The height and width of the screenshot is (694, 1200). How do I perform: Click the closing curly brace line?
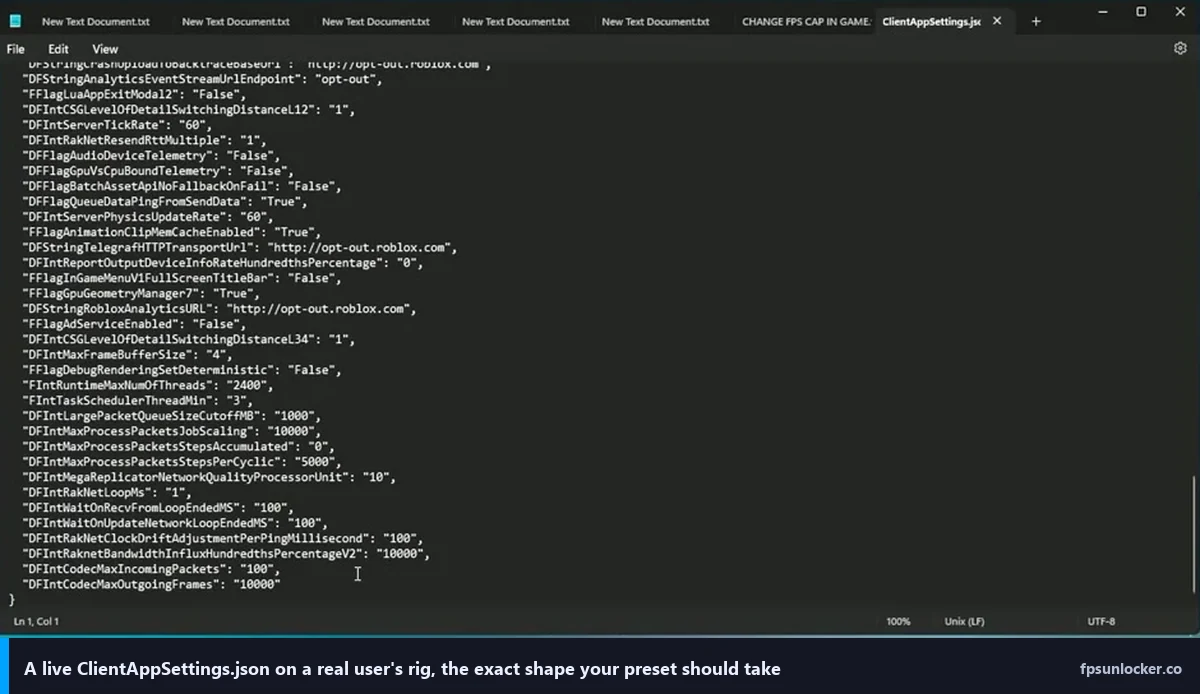point(12,600)
